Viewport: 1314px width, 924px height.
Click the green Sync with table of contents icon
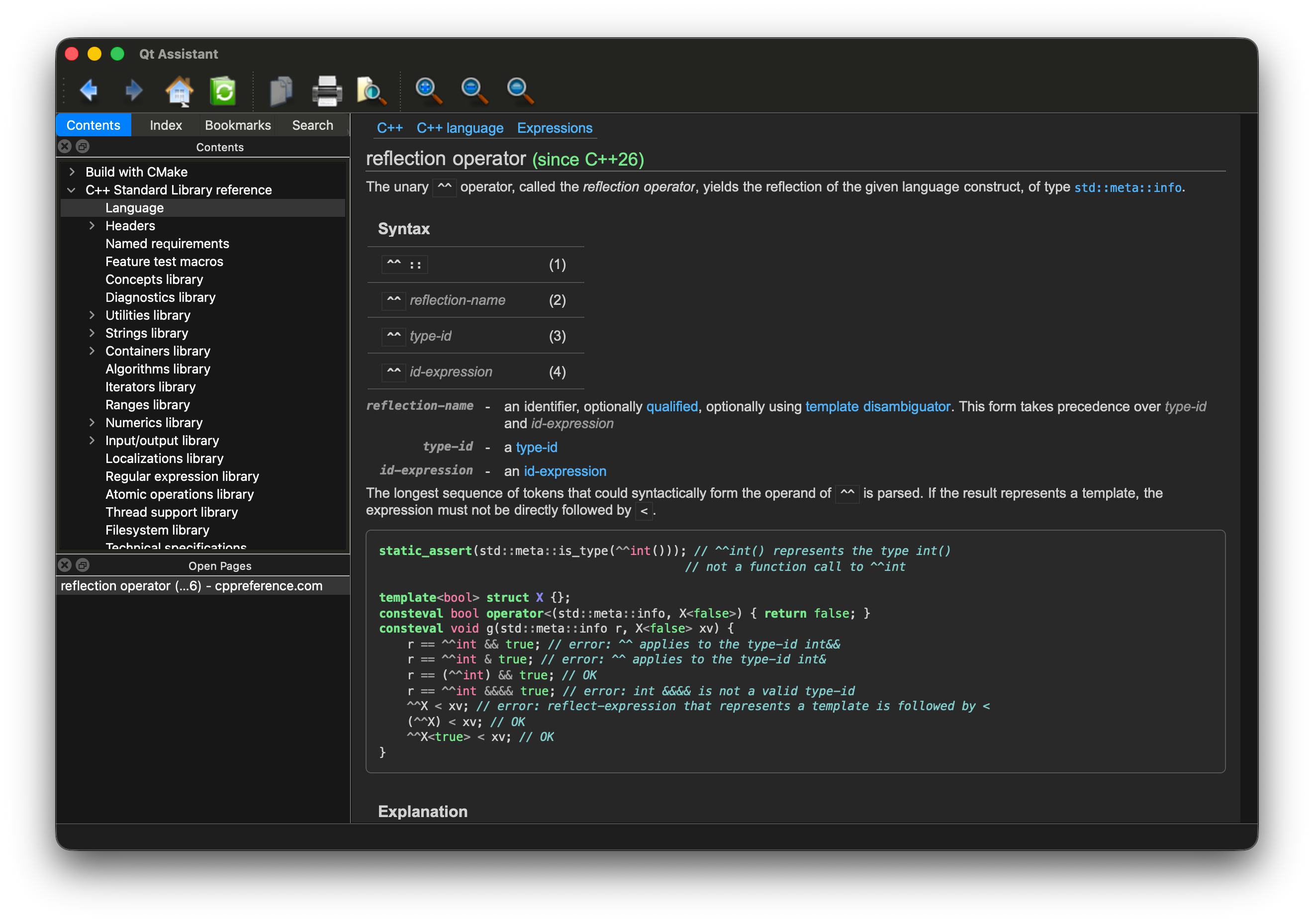coord(223,91)
